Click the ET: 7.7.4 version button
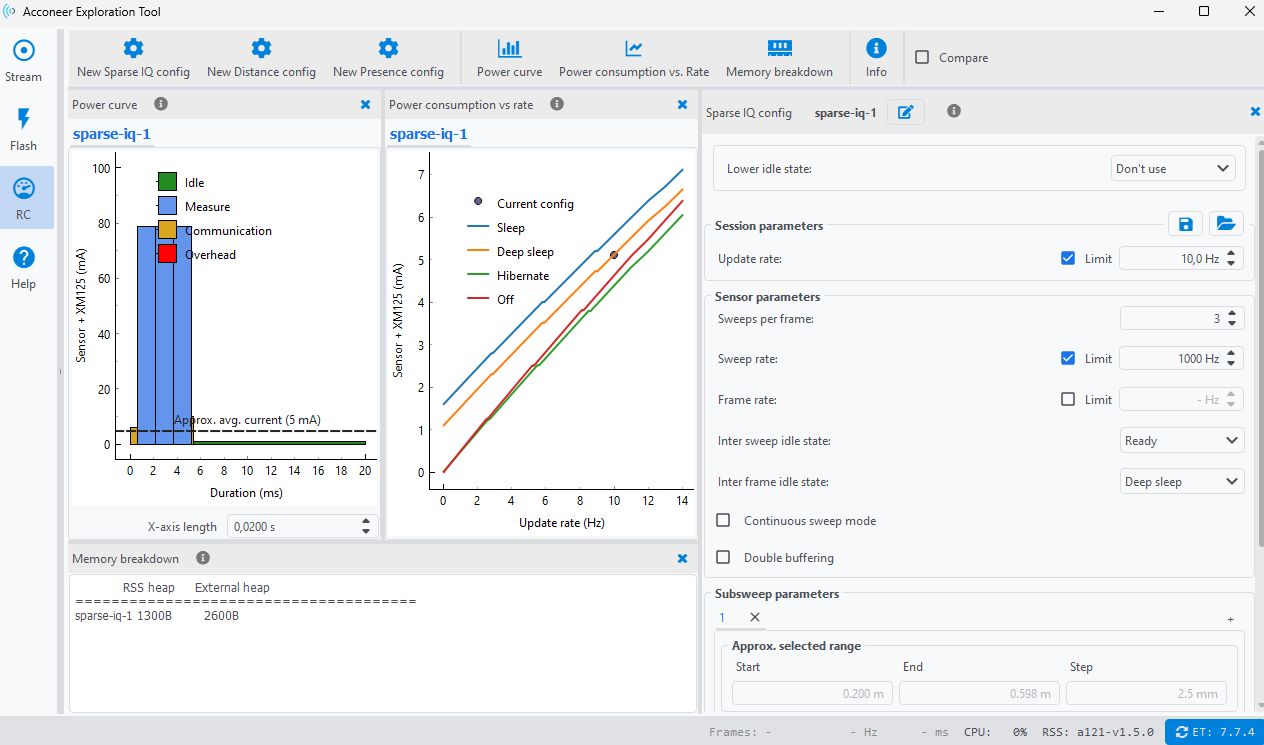 pyautogui.click(x=1214, y=732)
